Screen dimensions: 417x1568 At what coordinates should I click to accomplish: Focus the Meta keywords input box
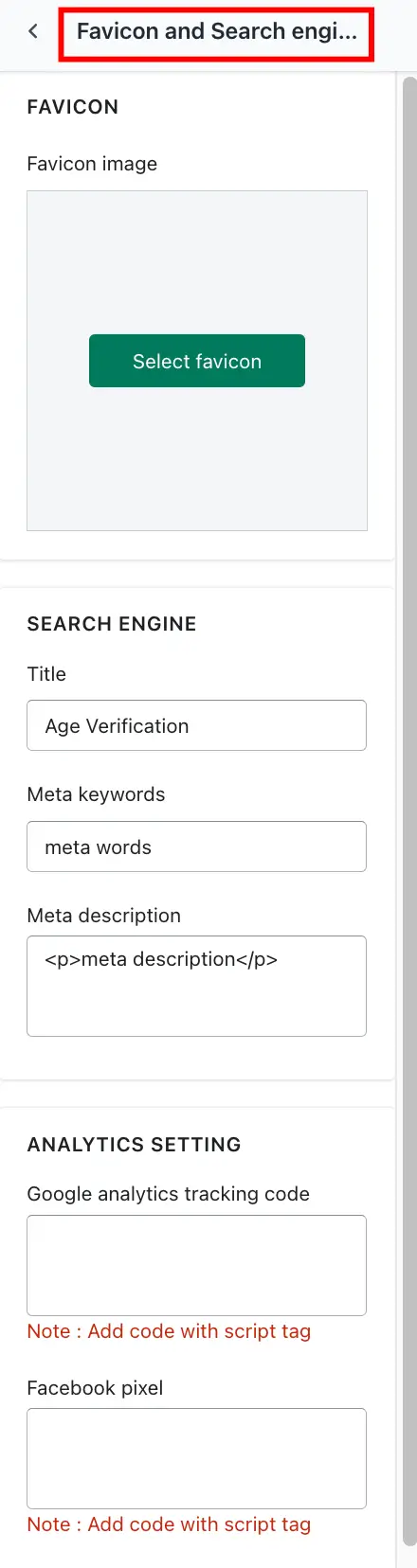coord(196,846)
